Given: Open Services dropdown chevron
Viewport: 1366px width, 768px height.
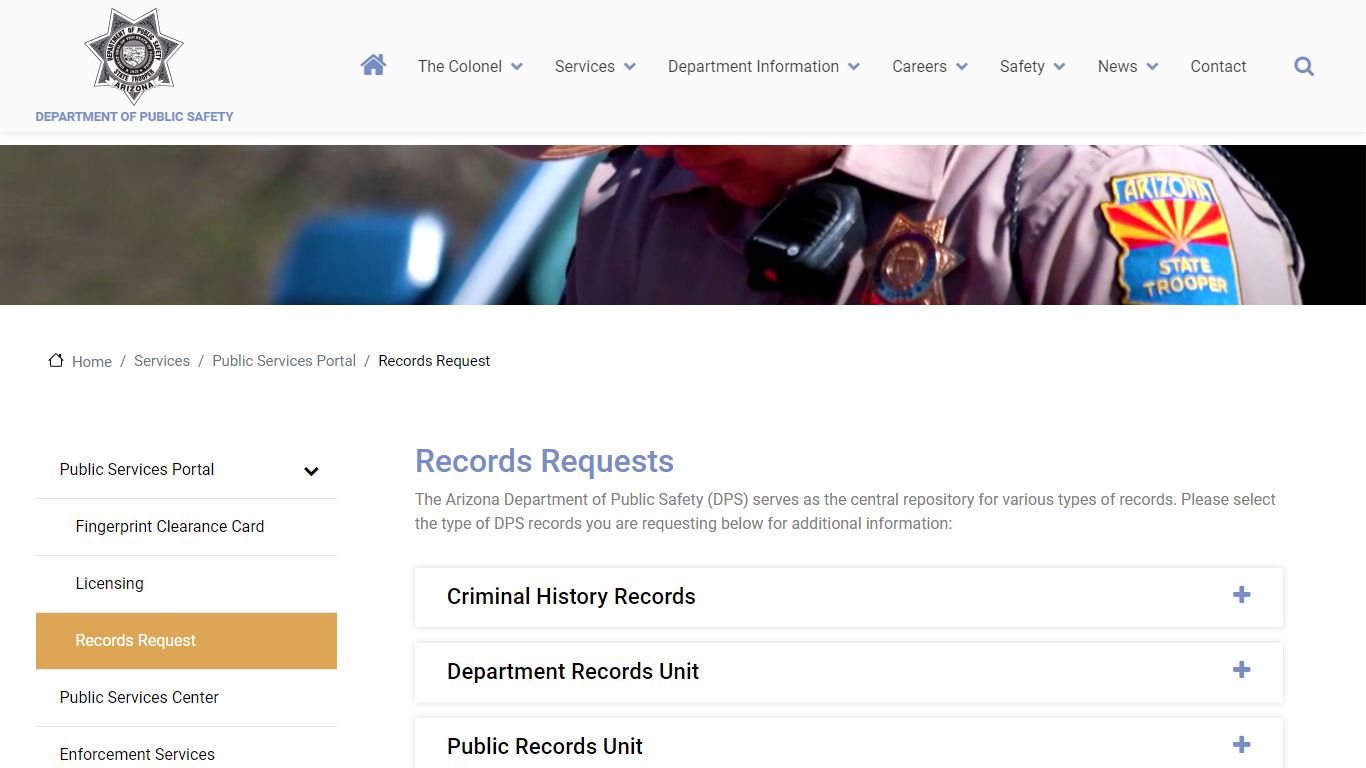Looking at the screenshot, I should 630,67.
